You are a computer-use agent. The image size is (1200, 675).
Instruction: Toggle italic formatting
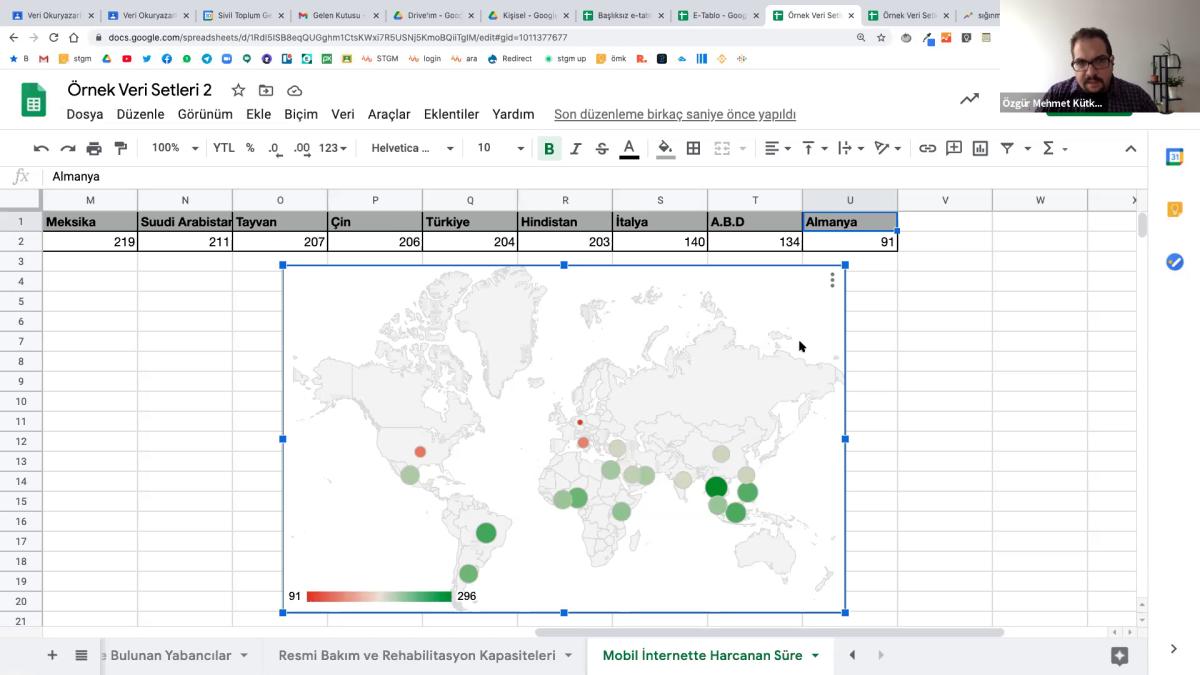coord(576,148)
